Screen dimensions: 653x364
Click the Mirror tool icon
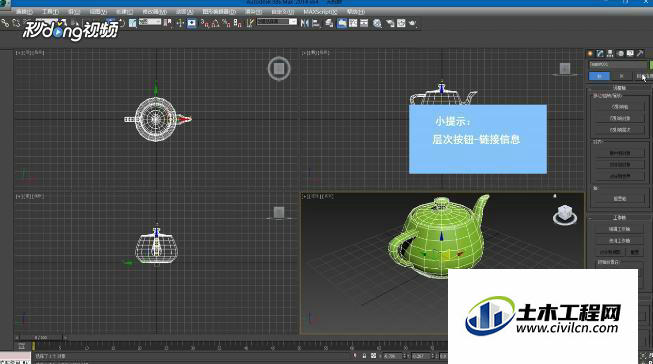[305, 23]
